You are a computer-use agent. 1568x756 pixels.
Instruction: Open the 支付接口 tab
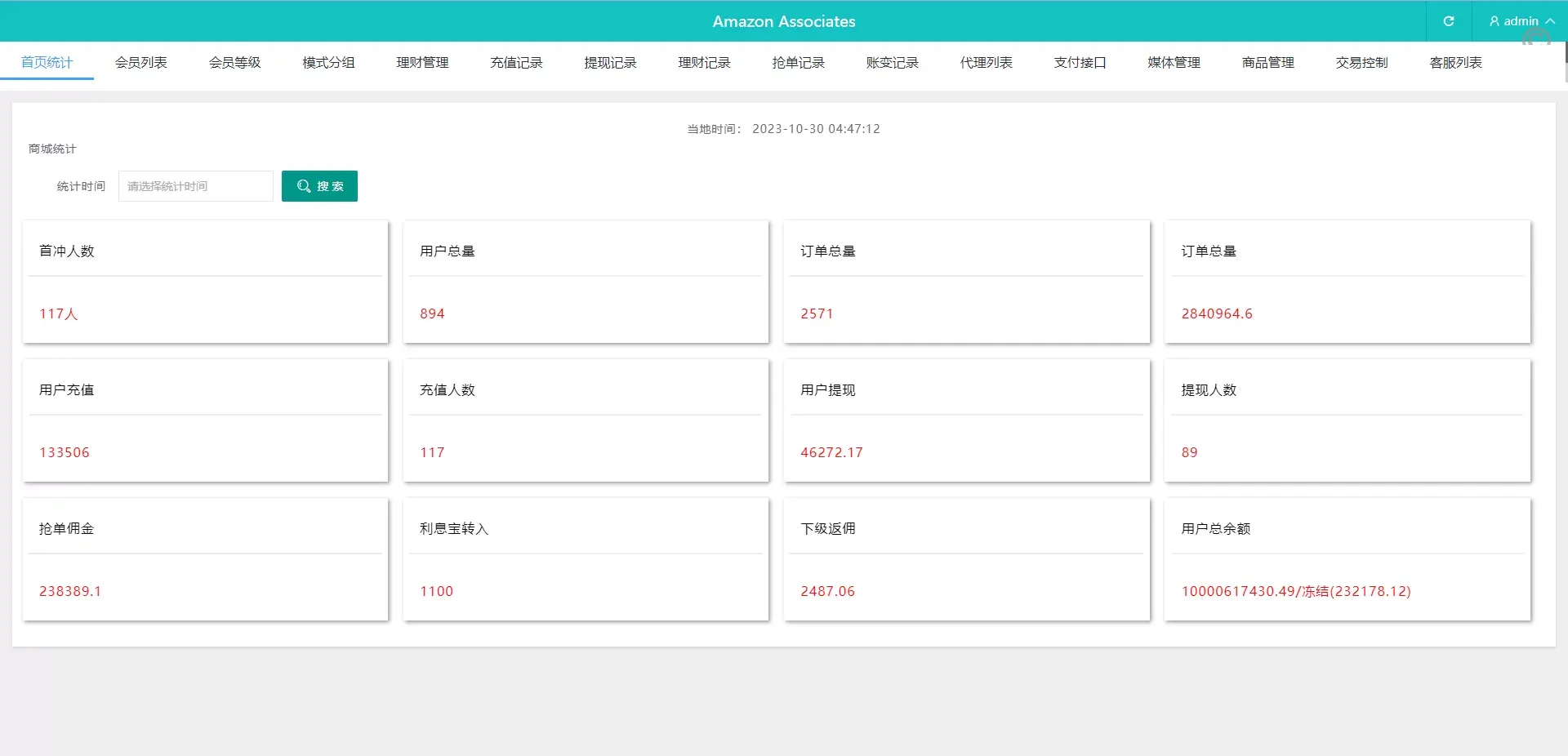(x=1080, y=63)
